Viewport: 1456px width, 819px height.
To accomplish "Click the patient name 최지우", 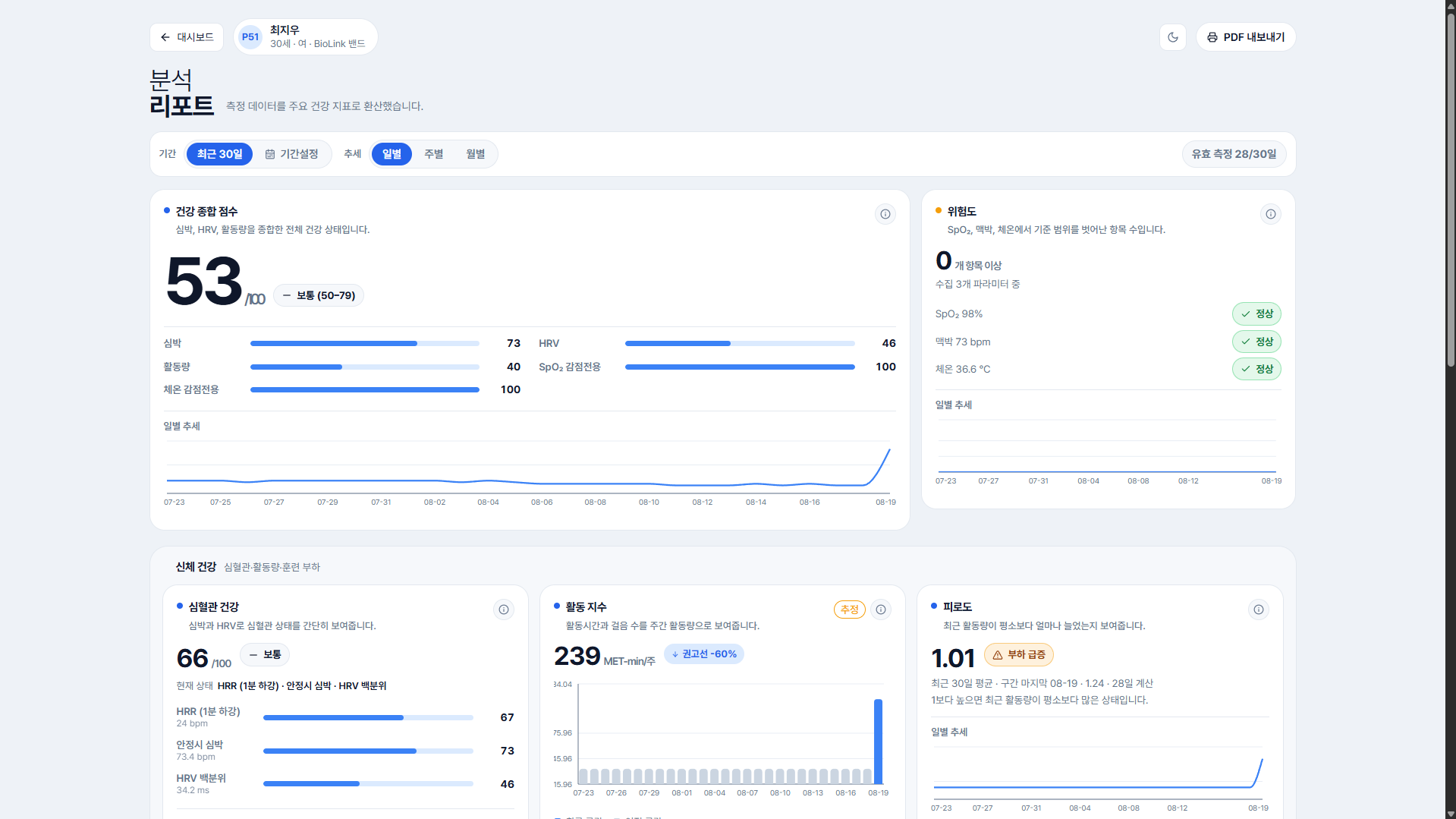I will 285,30.
